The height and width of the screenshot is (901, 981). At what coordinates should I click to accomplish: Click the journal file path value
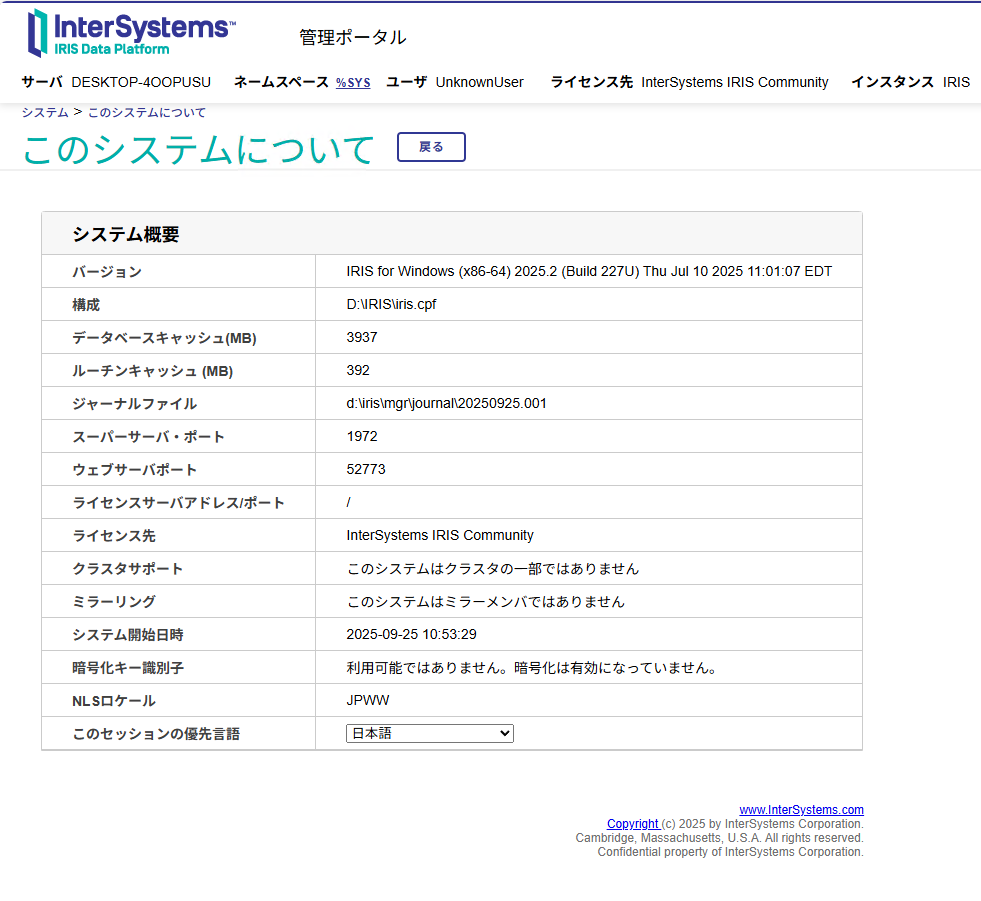tap(446, 404)
